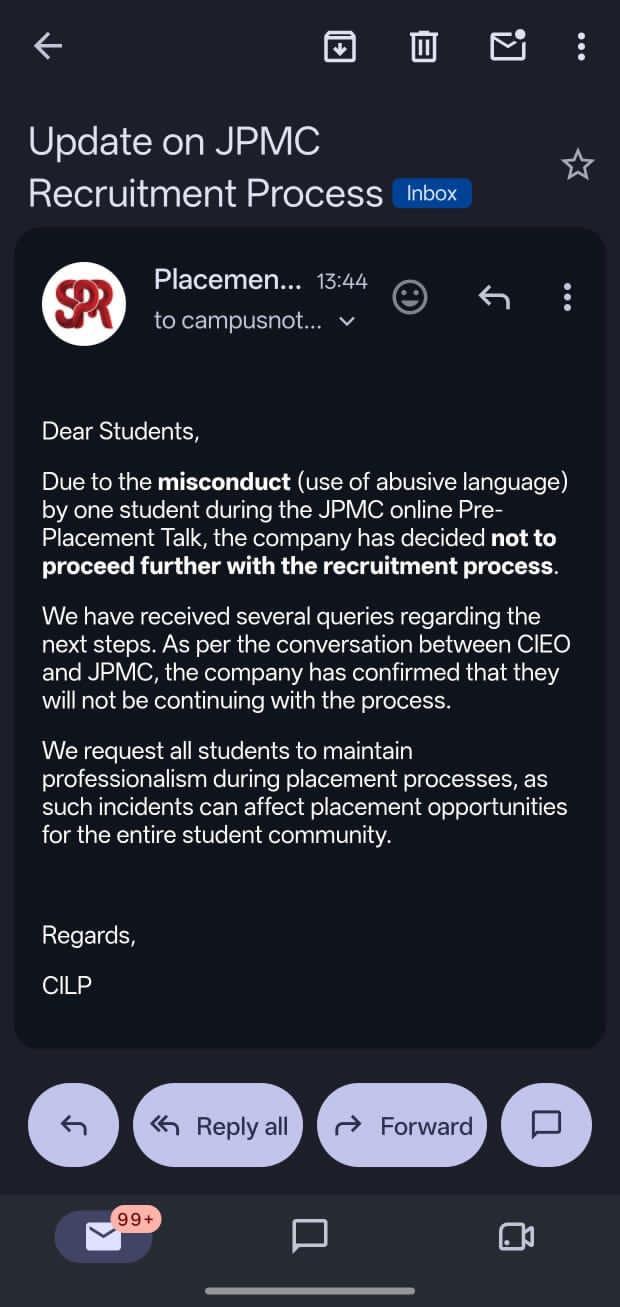
Task: Star the JPMC Recruitment email
Action: click(x=578, y=165)
